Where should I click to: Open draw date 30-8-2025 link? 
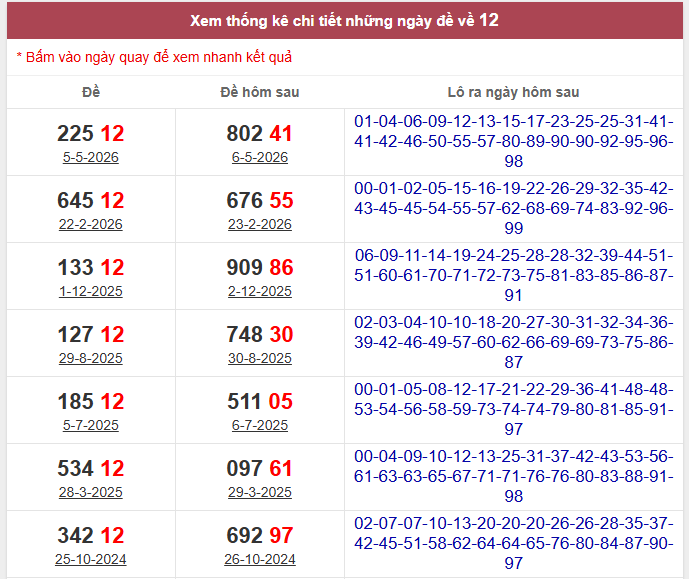(260, 358)
